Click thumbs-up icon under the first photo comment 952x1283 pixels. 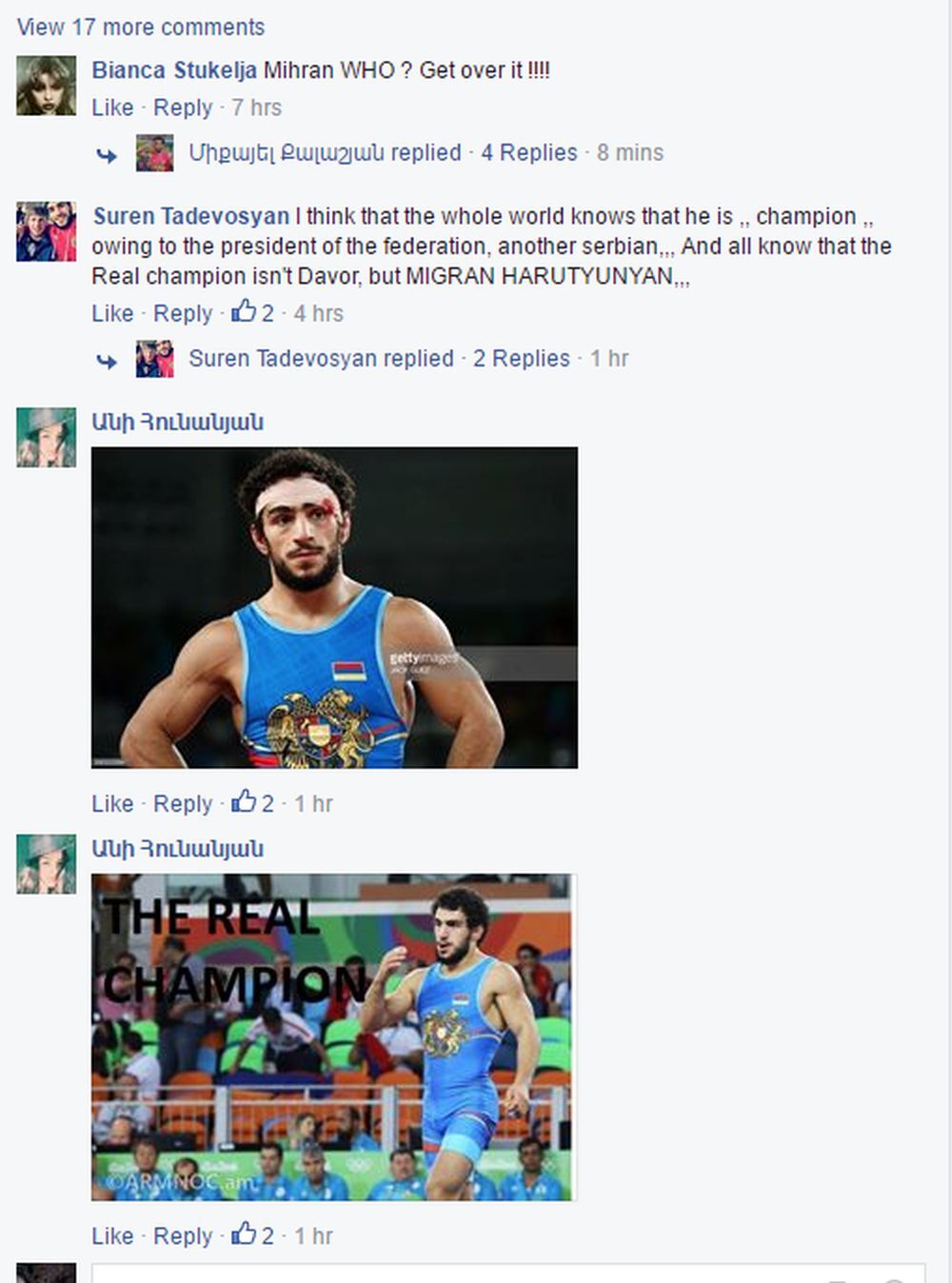[244, 801]
